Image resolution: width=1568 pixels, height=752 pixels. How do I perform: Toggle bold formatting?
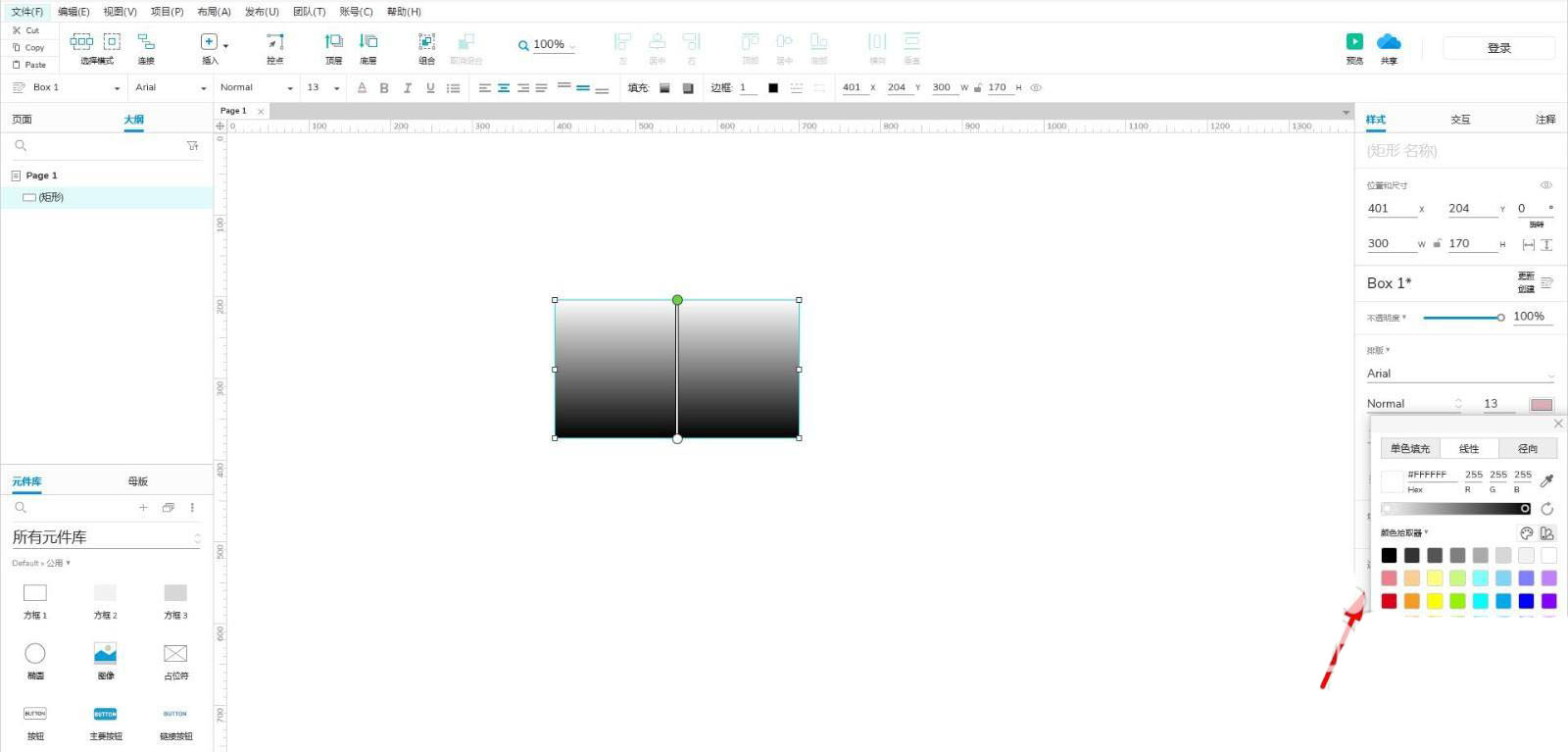[x=384, y=88]
